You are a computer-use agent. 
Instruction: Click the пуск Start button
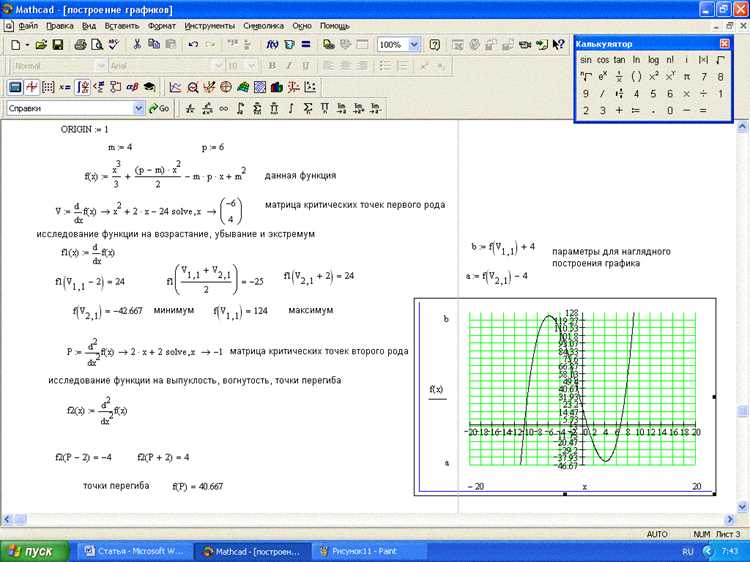tap(35, 551)
